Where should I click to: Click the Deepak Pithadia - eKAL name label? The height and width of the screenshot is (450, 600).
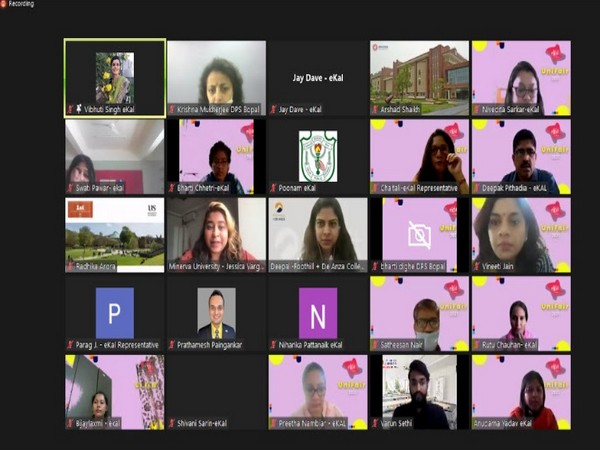pyautogui.click(x=517, y=188)
